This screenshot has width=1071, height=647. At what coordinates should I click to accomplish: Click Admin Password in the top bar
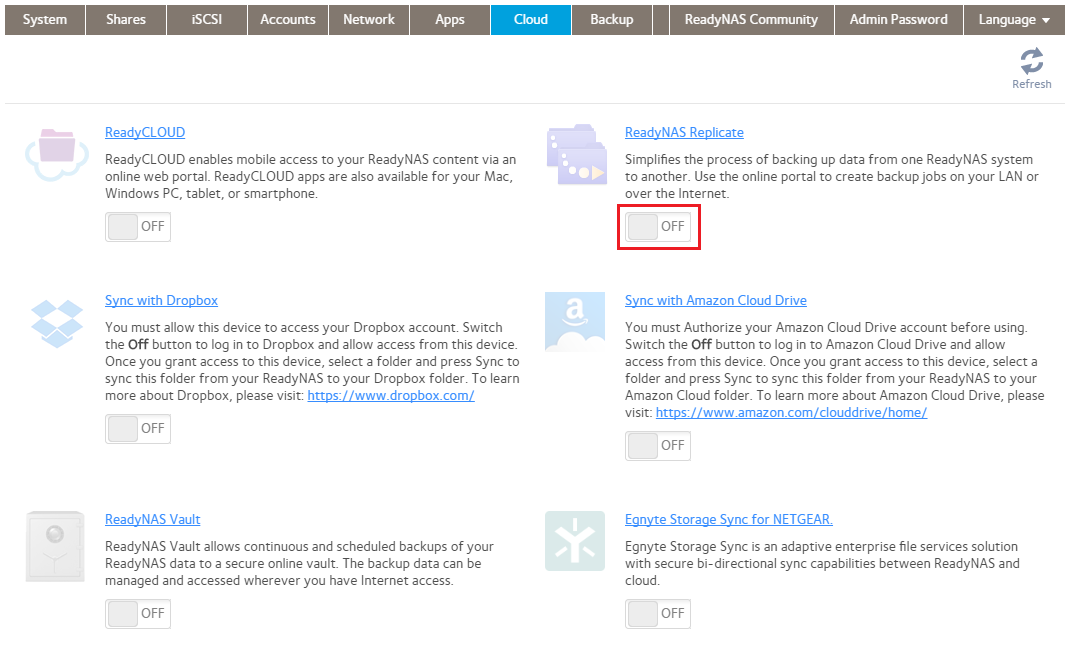[899, 20]
